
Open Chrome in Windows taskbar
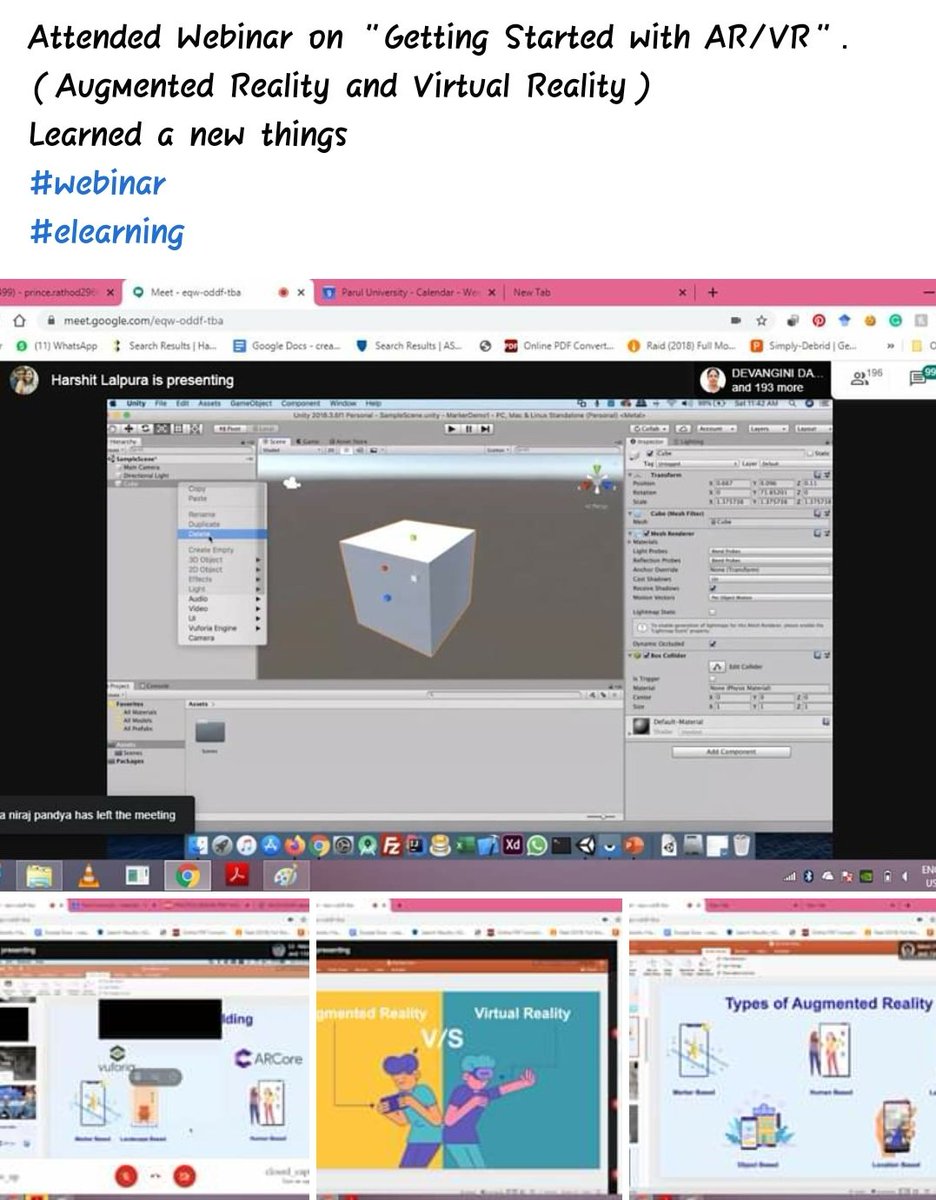click(x=187, y=877)
